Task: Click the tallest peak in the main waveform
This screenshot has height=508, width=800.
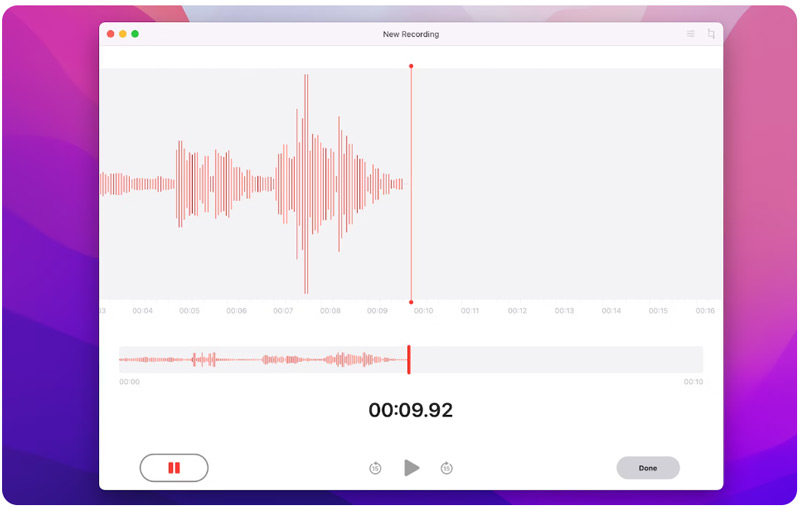Action: tap(306, 184)
